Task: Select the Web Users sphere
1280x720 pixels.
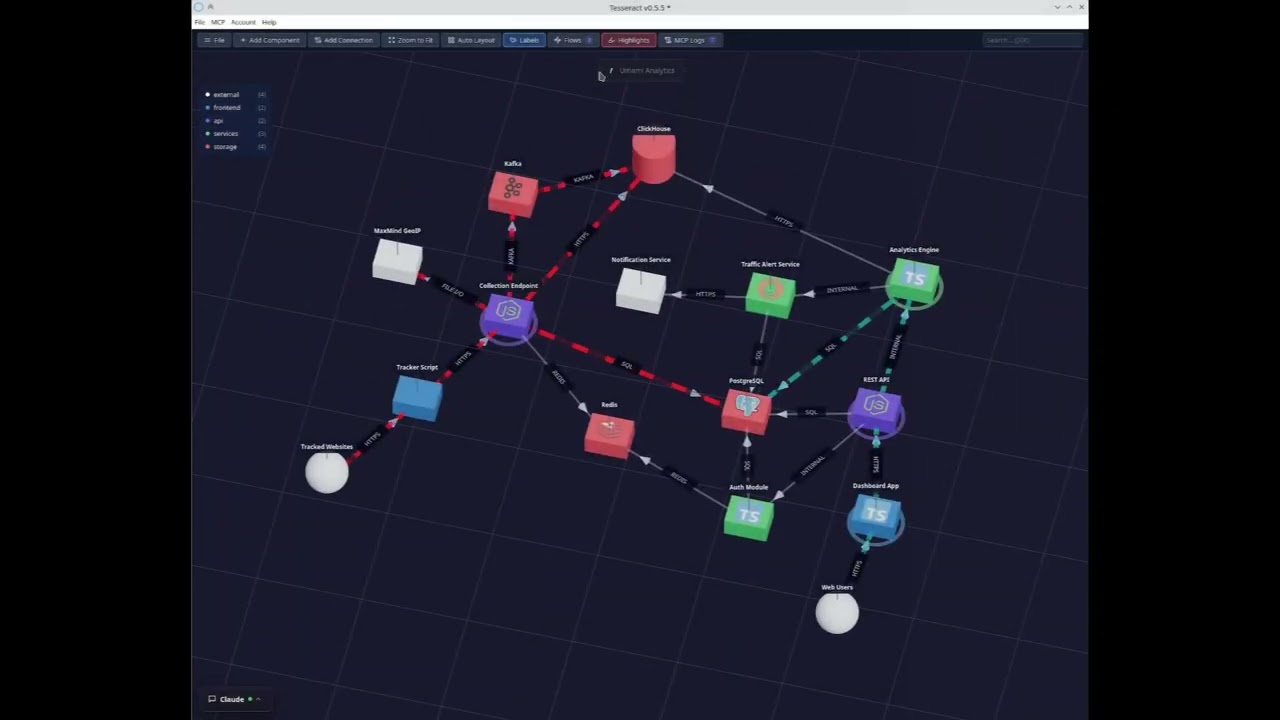Action: 837,613
